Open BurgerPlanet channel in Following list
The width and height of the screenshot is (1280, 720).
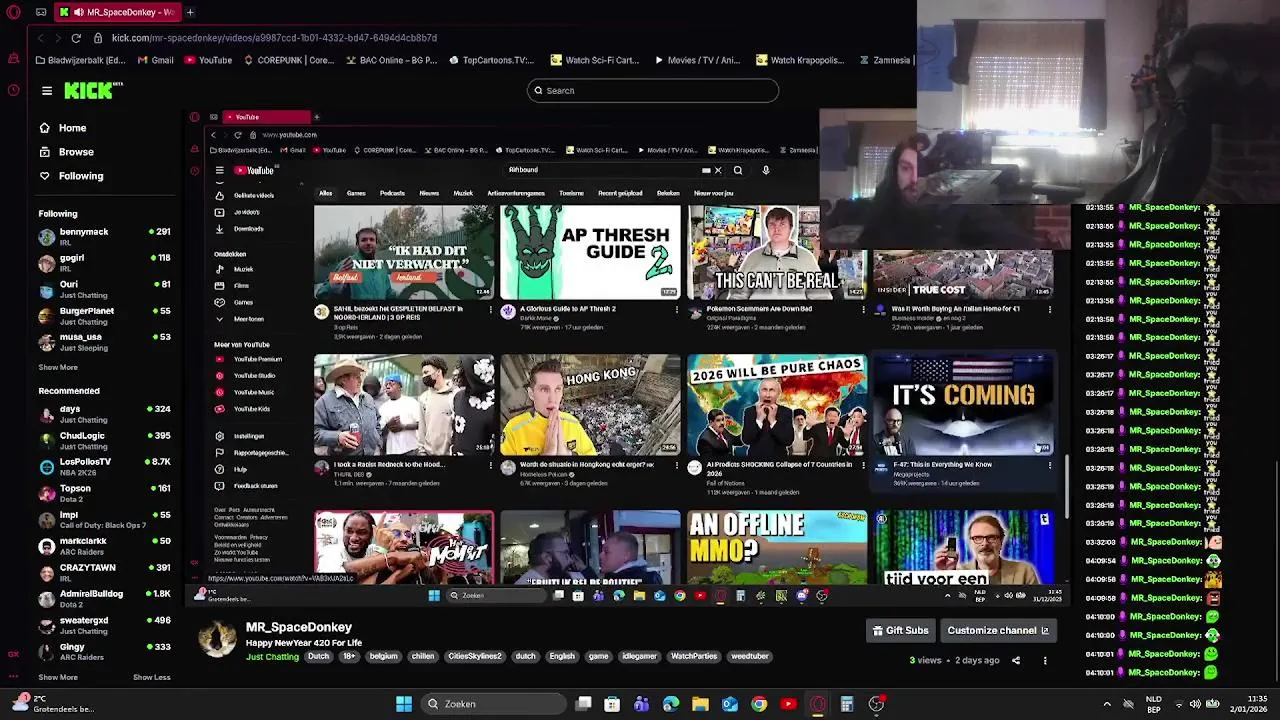104,316
